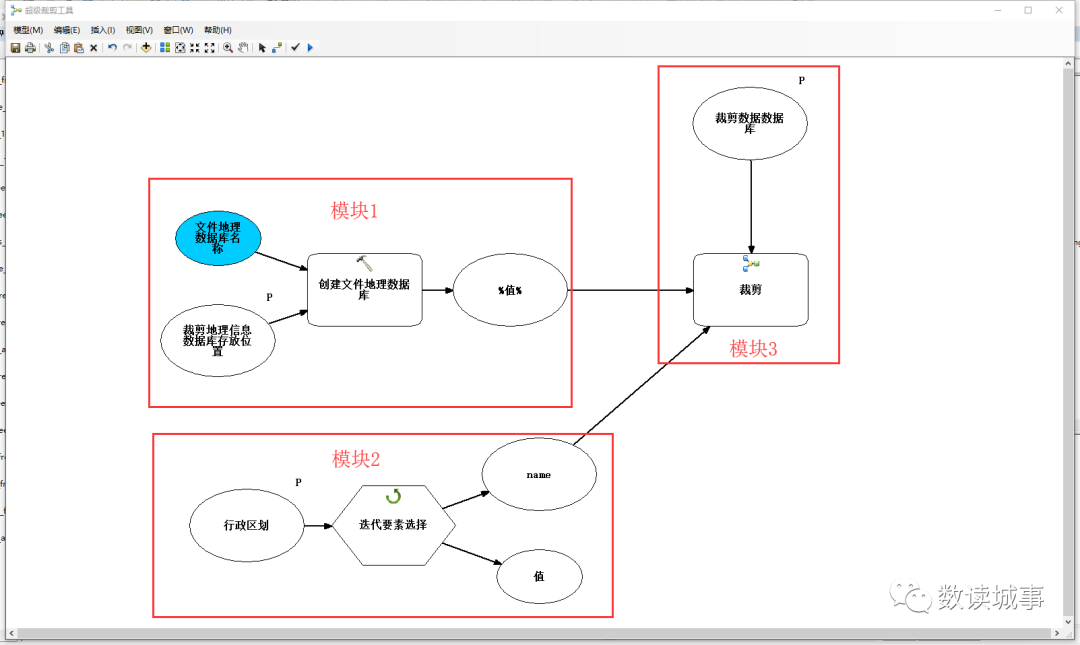Undo the last action

pos(112,48)
